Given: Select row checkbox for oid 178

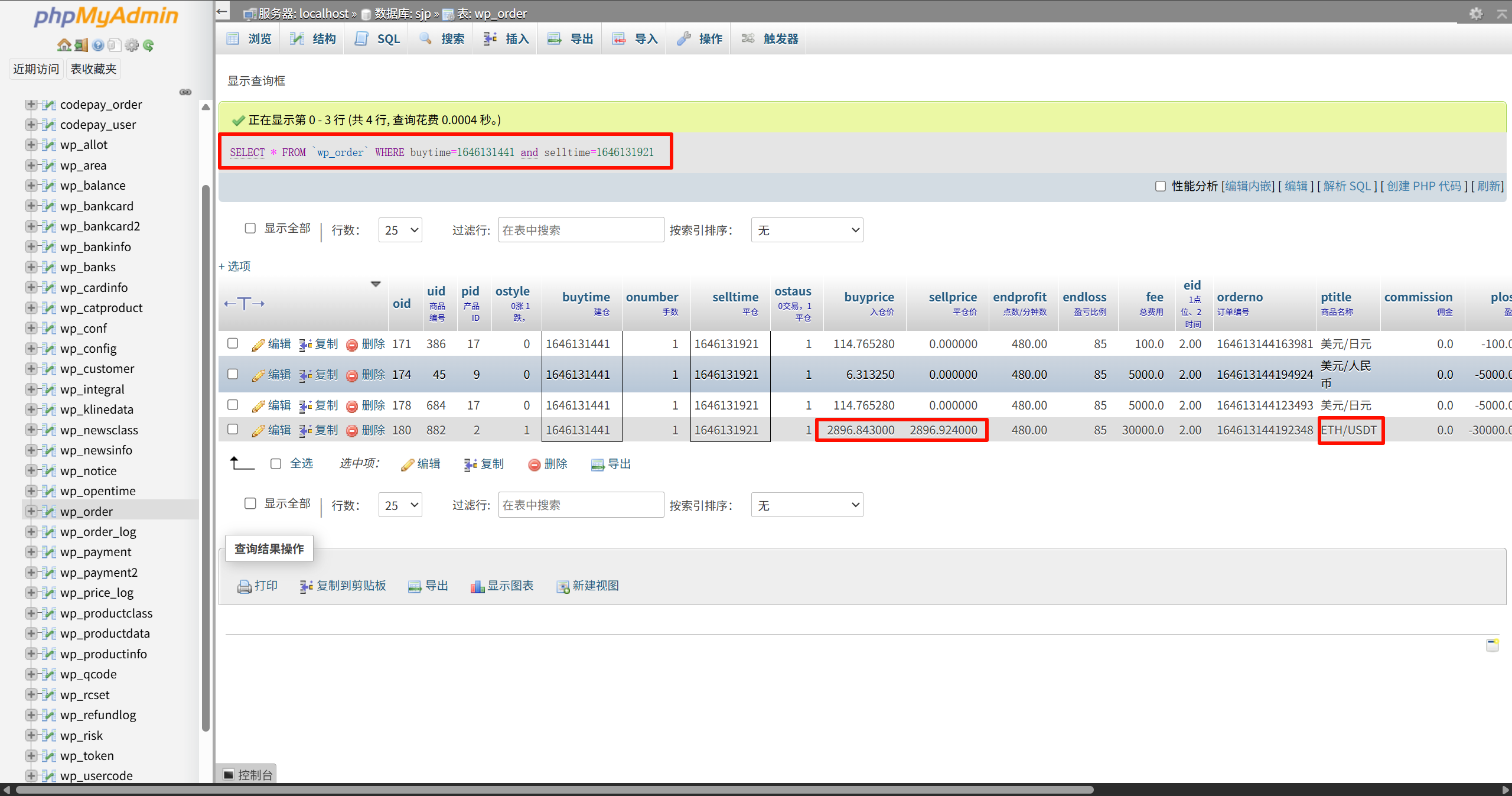Looking at the screenshot, I should pyautogui.click(x=233, y=405).
